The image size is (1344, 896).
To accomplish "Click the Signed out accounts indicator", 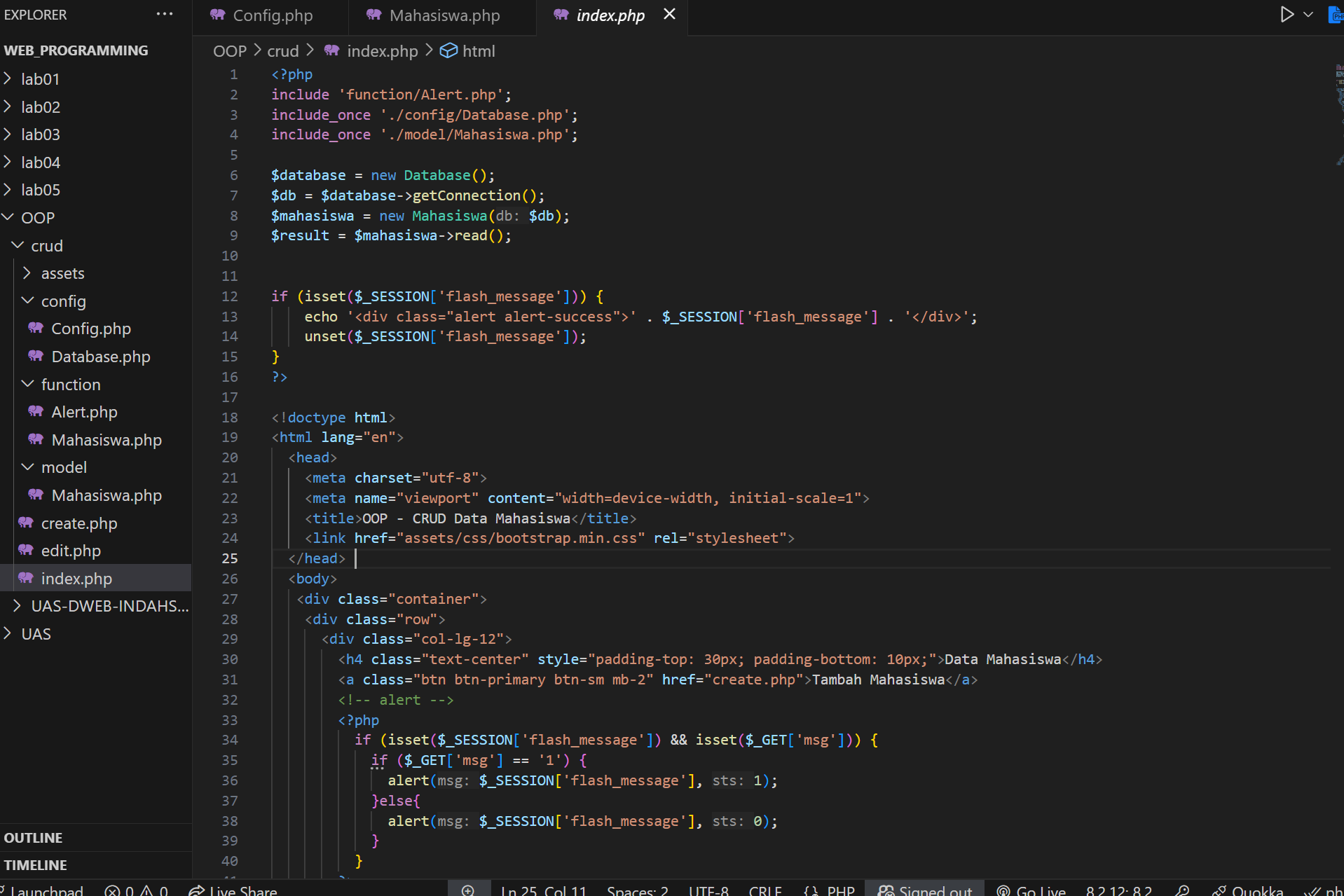I will 926,890.
